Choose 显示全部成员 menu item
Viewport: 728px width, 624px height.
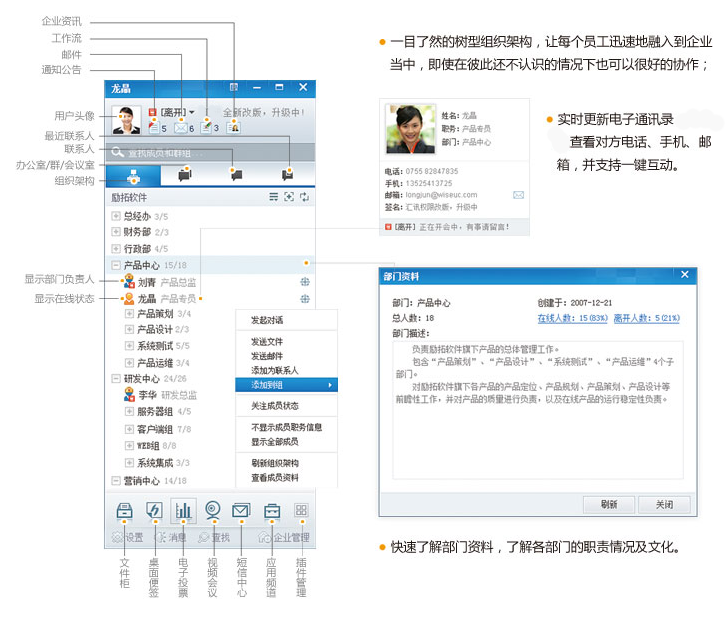286,442
